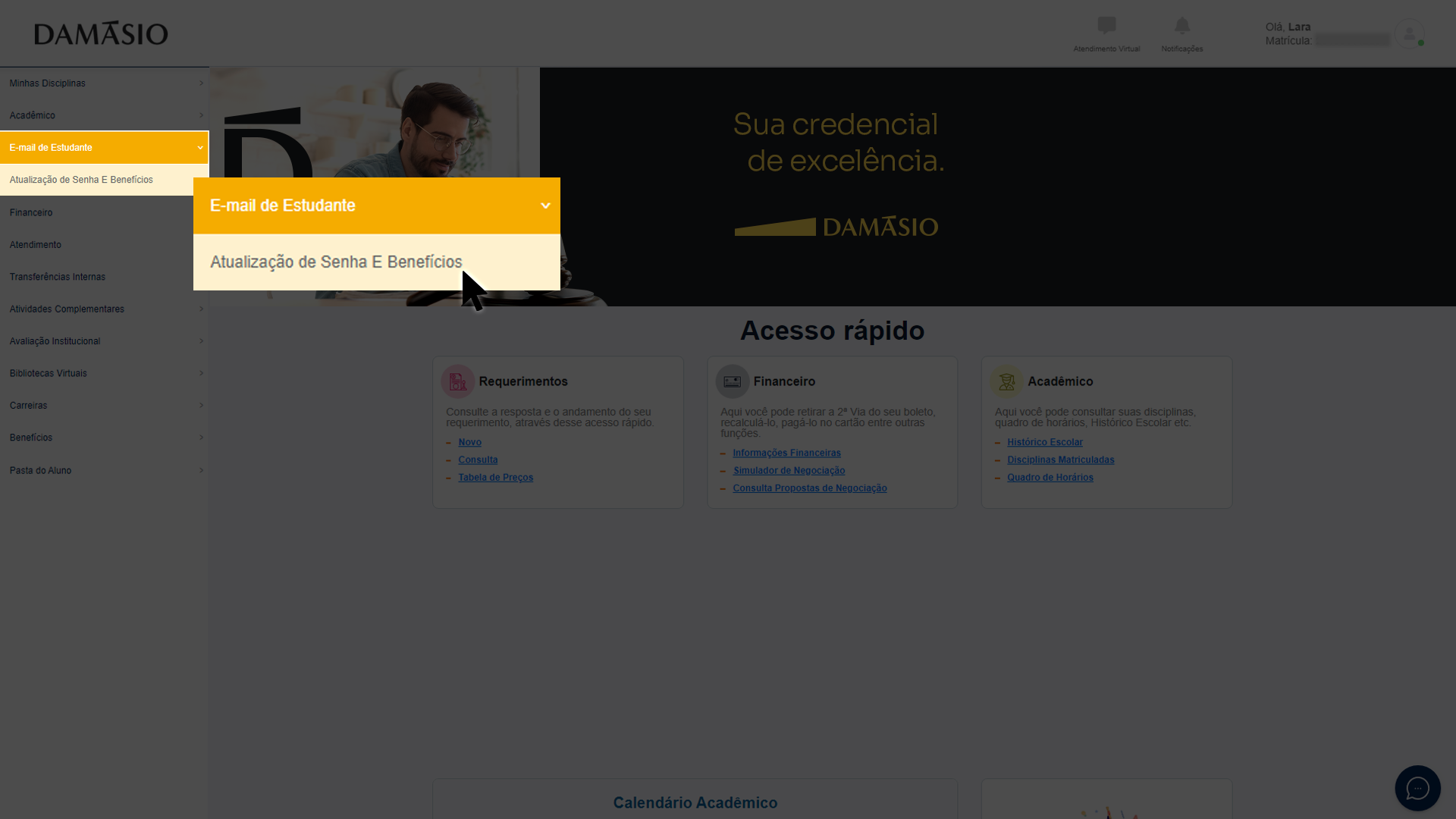Expand the Benefícios sidebar menu
This screenshot has height=819, width=1456.
(104, 438)
